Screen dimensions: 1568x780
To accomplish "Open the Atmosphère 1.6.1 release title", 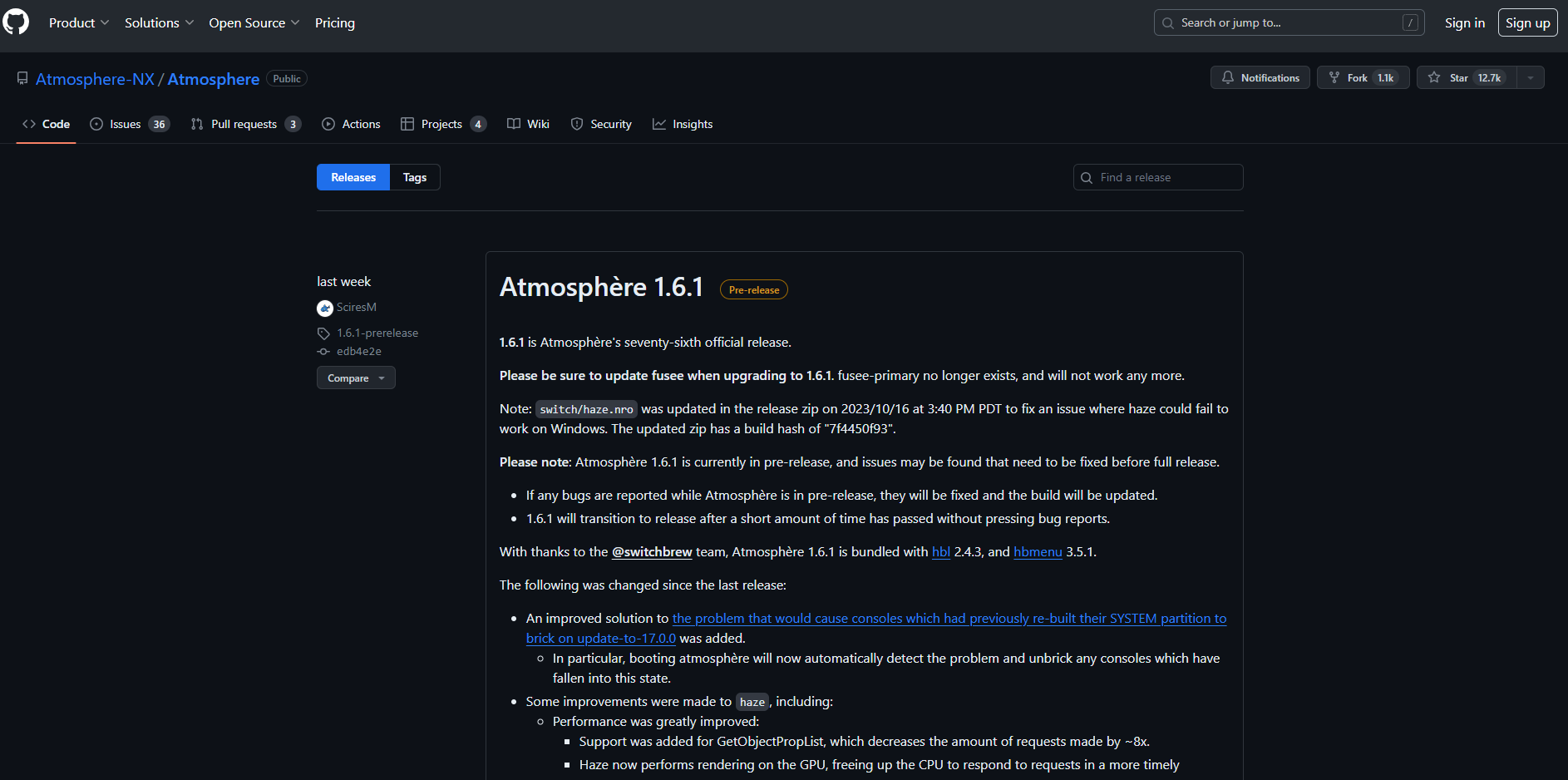I will point(601,287).
